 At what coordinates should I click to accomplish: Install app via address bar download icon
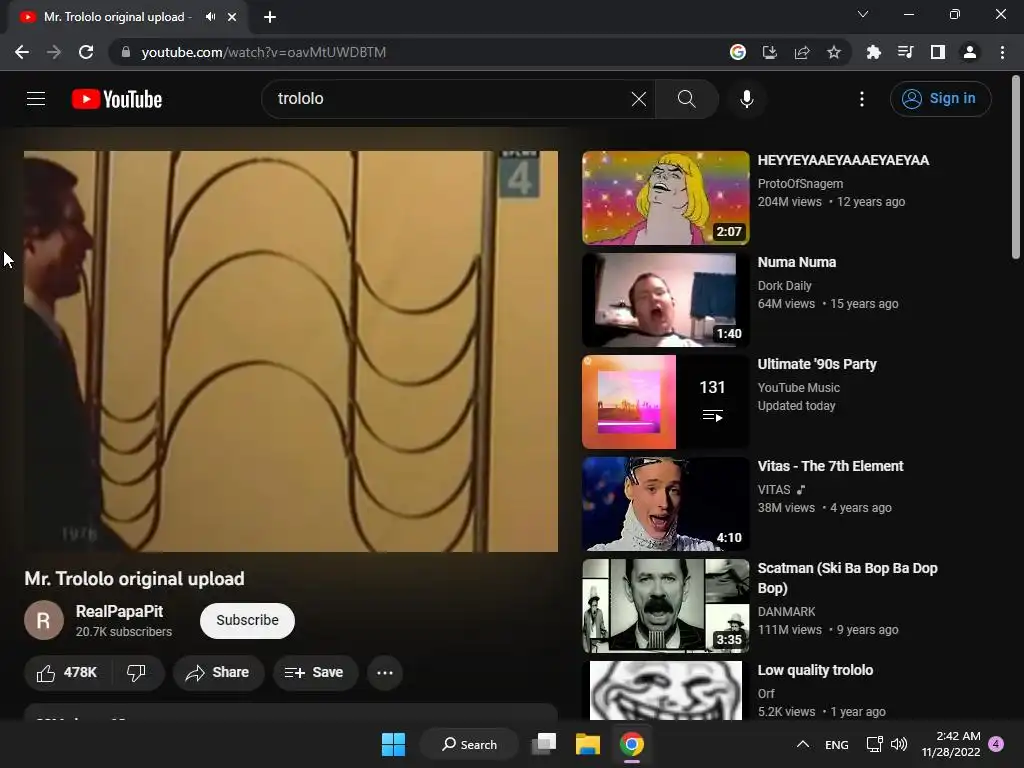click(769, 52)
